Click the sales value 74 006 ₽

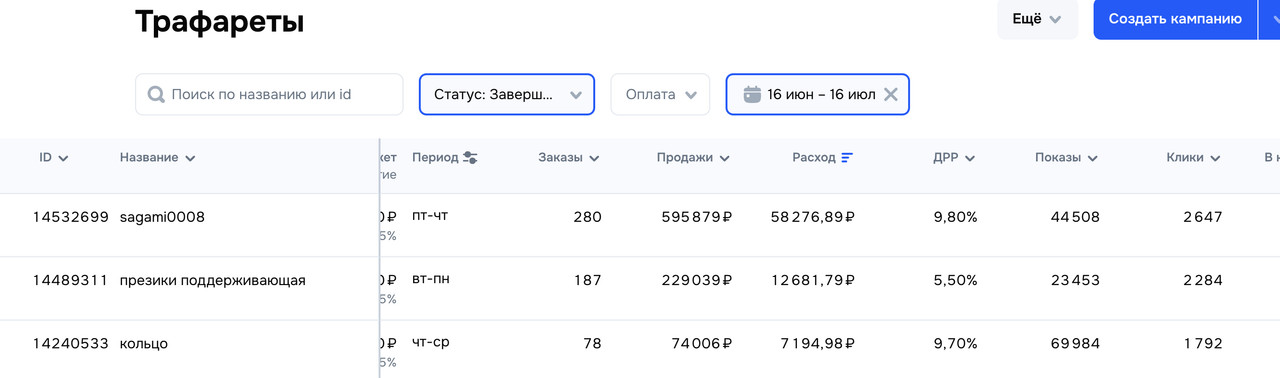click(x=702, y=344)
